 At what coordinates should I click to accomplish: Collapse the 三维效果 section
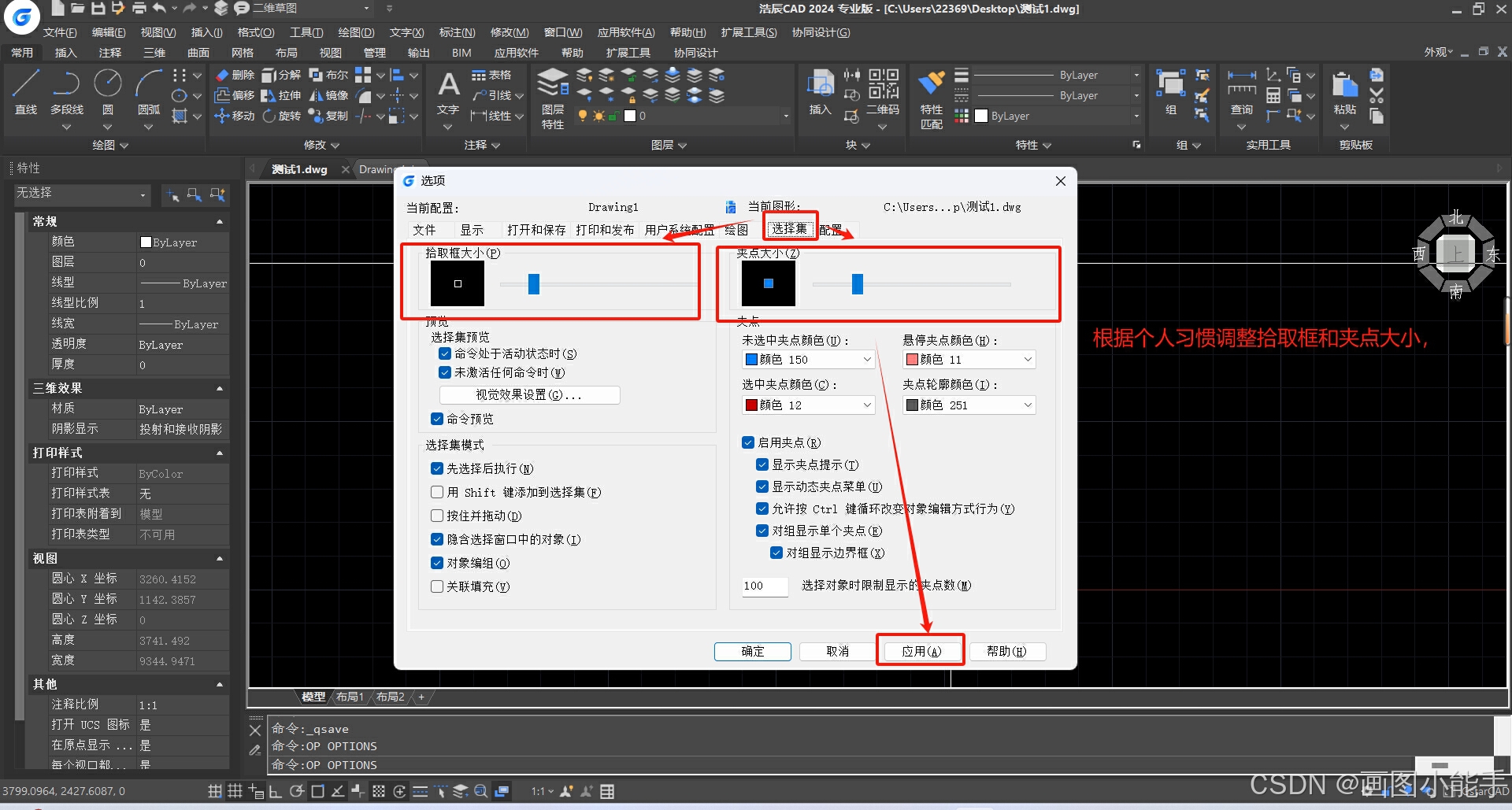[x=220, y=389]
